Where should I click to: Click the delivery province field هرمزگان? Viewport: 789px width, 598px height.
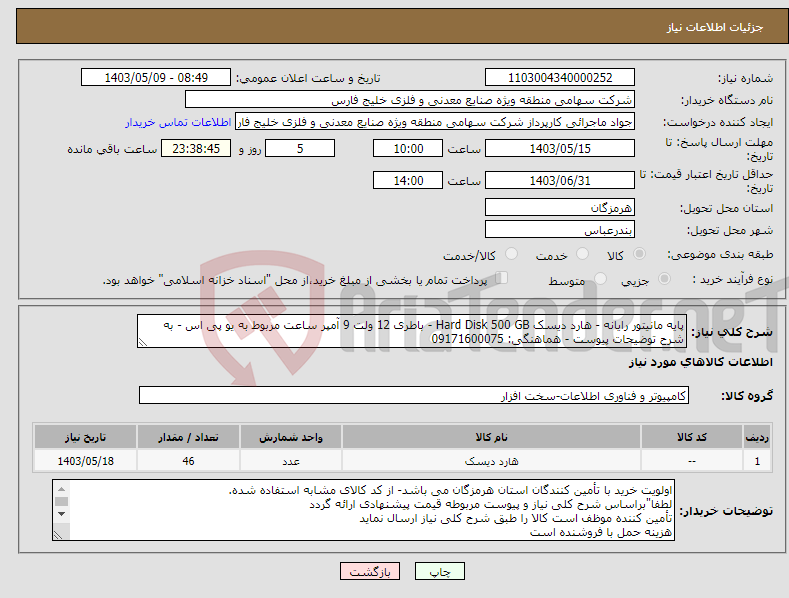[x=560, y=207]
